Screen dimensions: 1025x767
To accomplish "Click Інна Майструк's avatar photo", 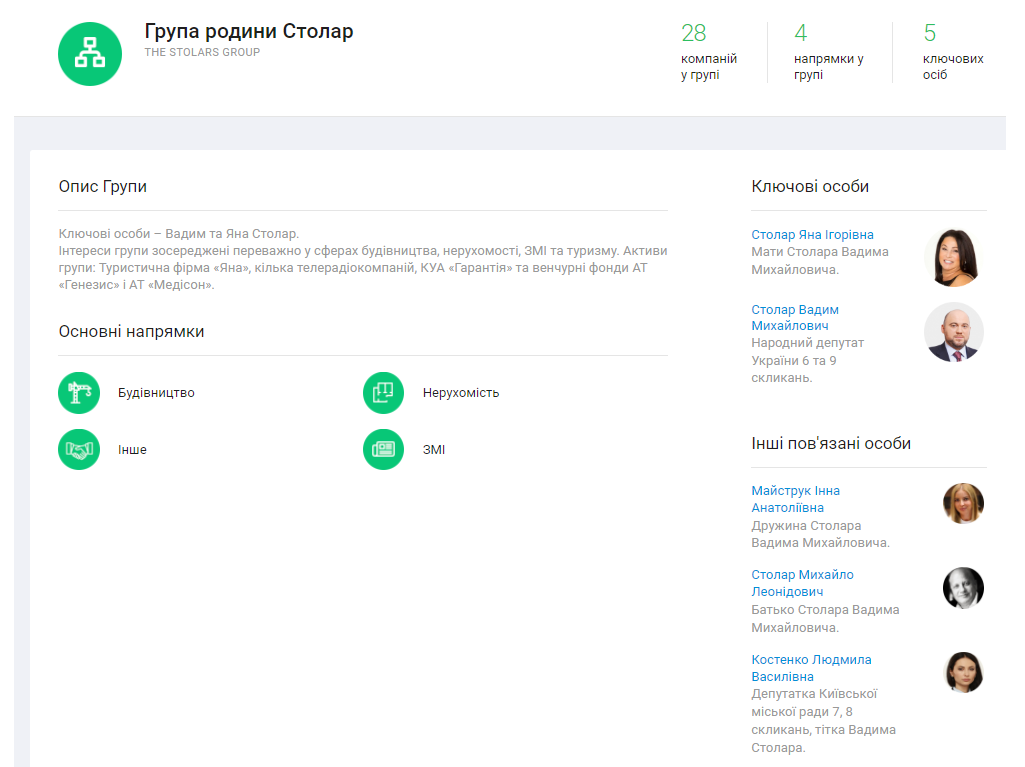I will coord(963,504).
